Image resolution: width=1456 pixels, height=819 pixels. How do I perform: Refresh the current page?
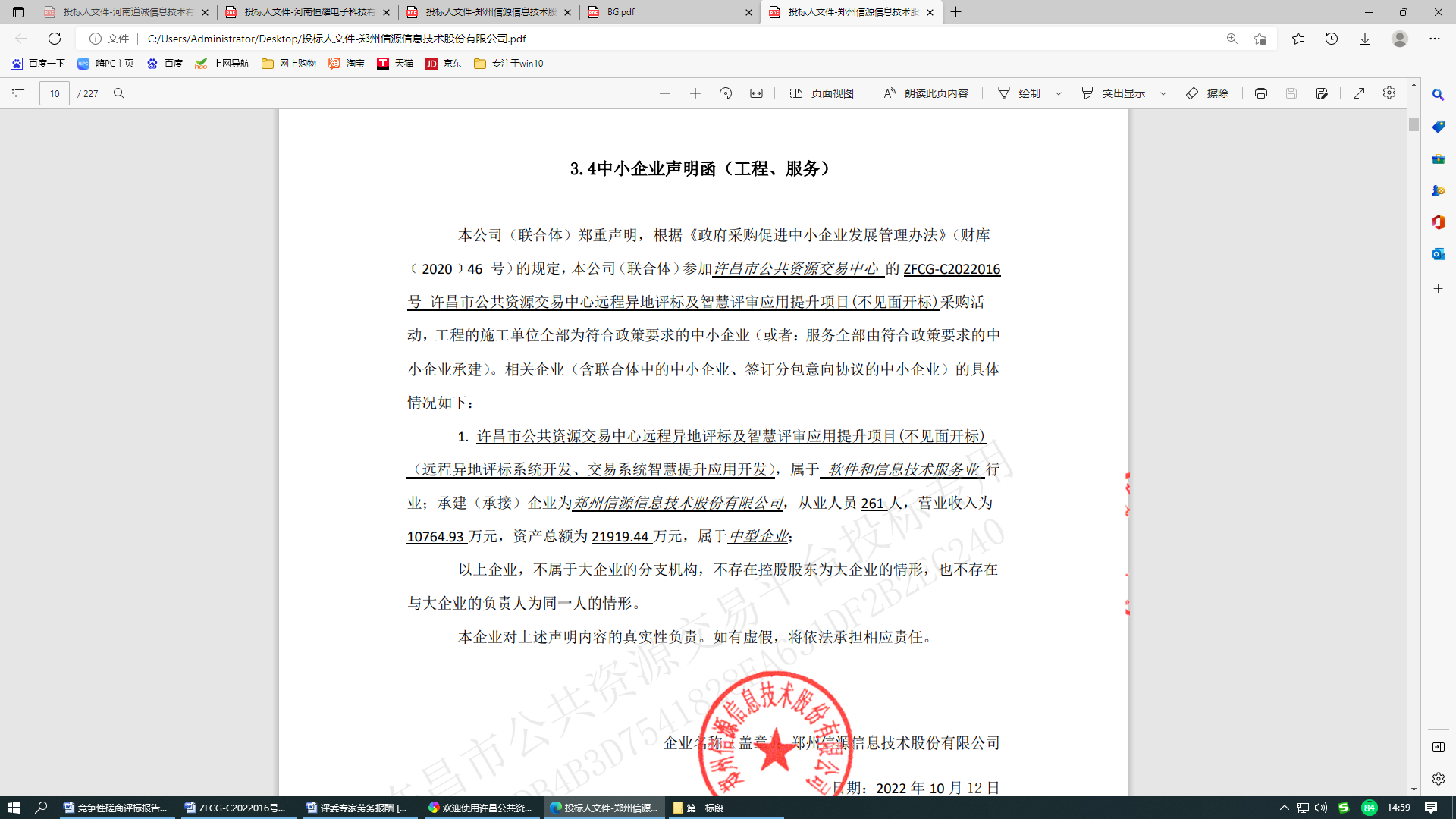pyautogui.click(x=55, y=39)
